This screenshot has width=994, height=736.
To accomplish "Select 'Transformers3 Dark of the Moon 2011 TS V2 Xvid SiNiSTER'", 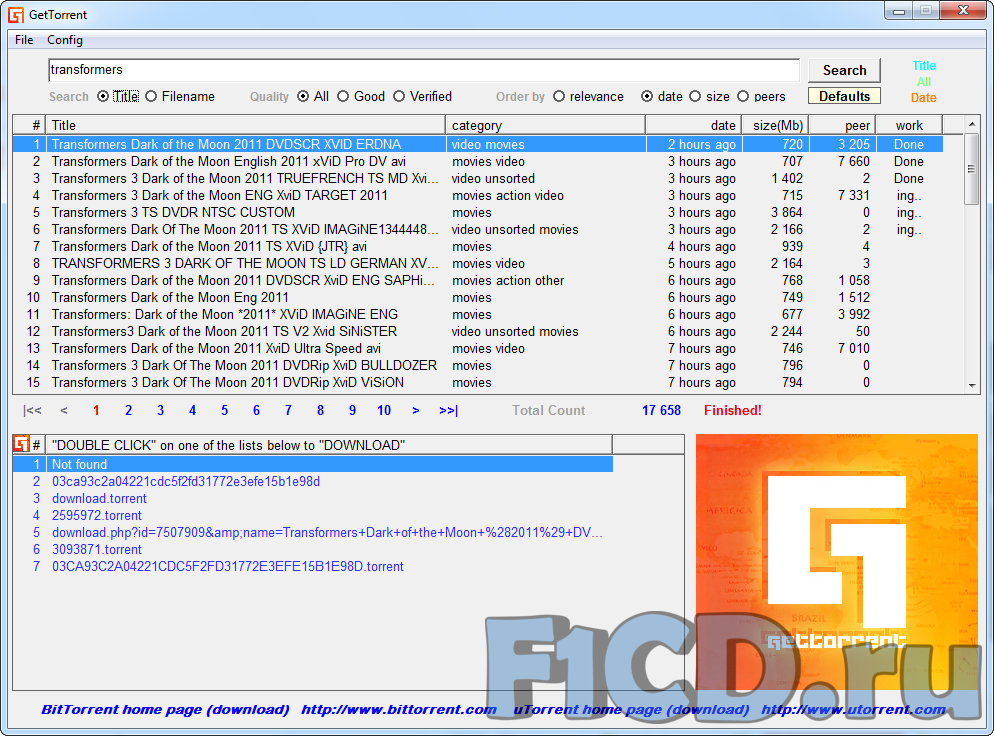I will click(x=478, y=332).
